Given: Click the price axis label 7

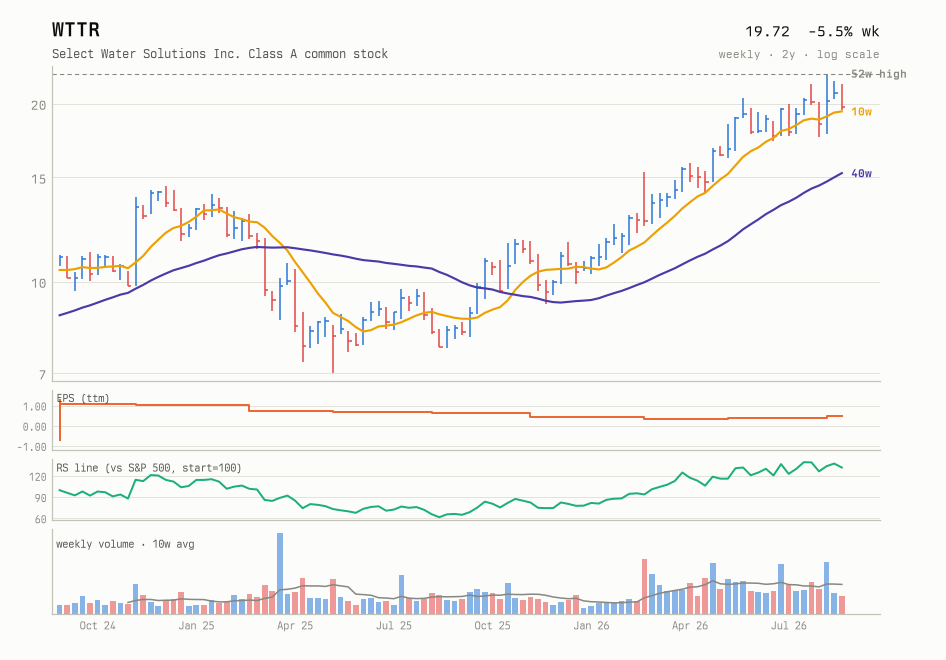Looking at the screenshot, I should (42, 375).
